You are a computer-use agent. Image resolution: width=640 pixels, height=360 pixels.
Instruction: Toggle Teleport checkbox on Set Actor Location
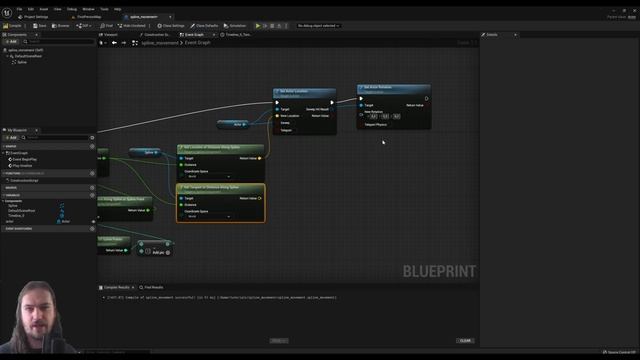point(277,130)
